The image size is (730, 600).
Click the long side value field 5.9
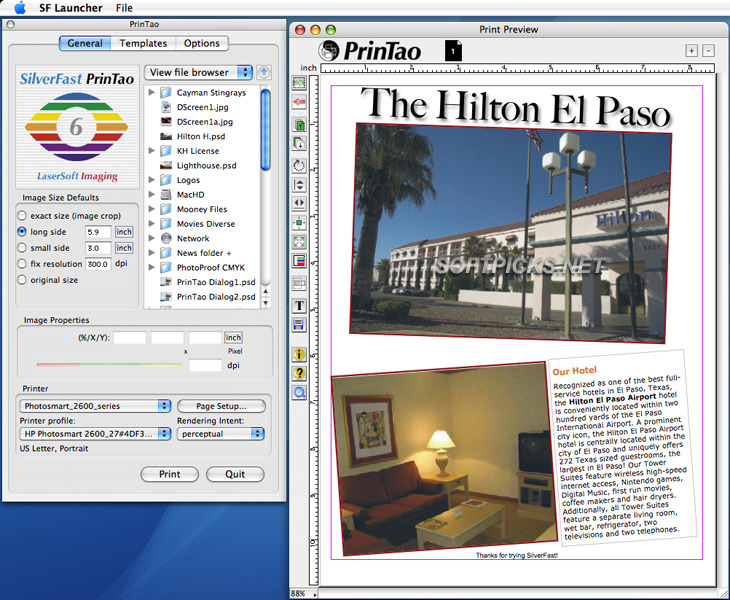98,232
